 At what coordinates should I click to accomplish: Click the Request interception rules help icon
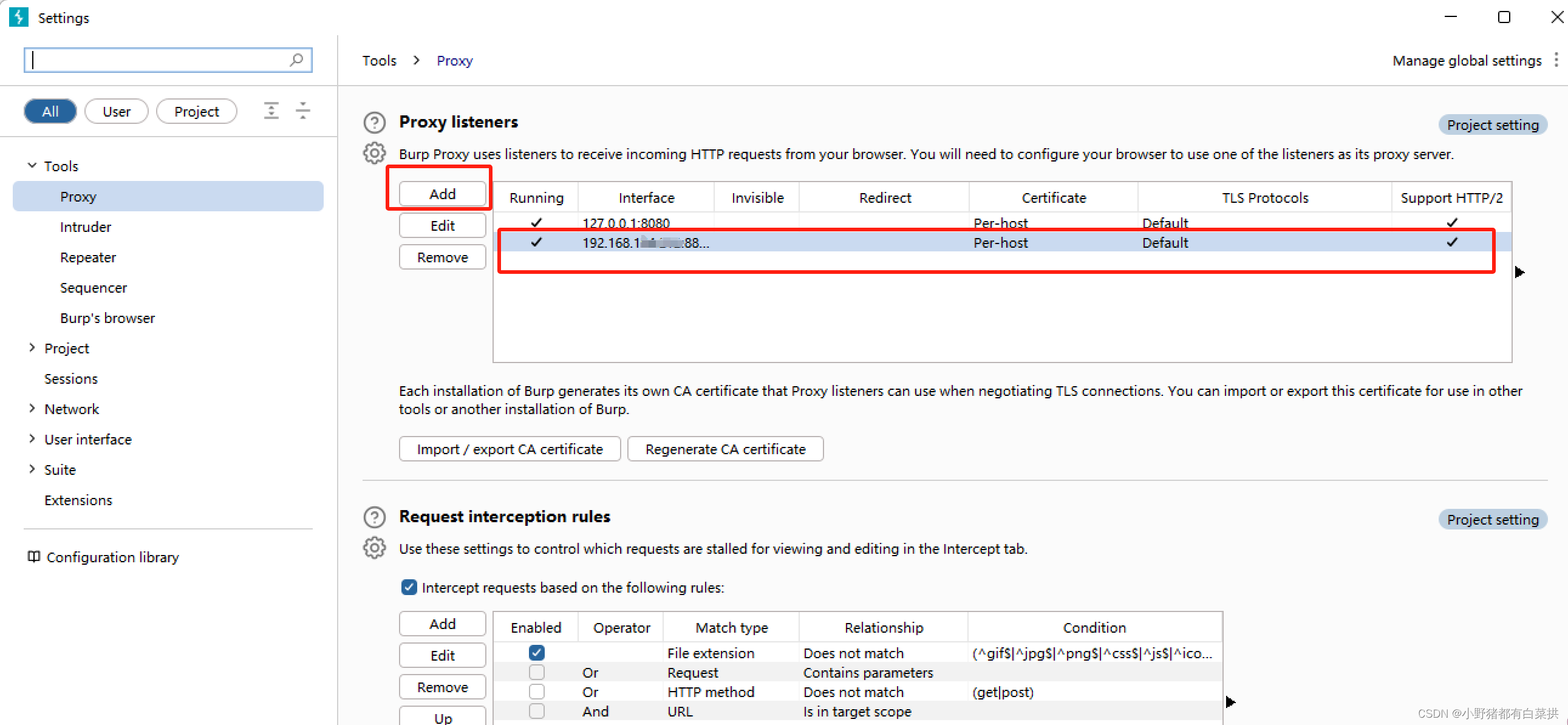tap(374, 517)
